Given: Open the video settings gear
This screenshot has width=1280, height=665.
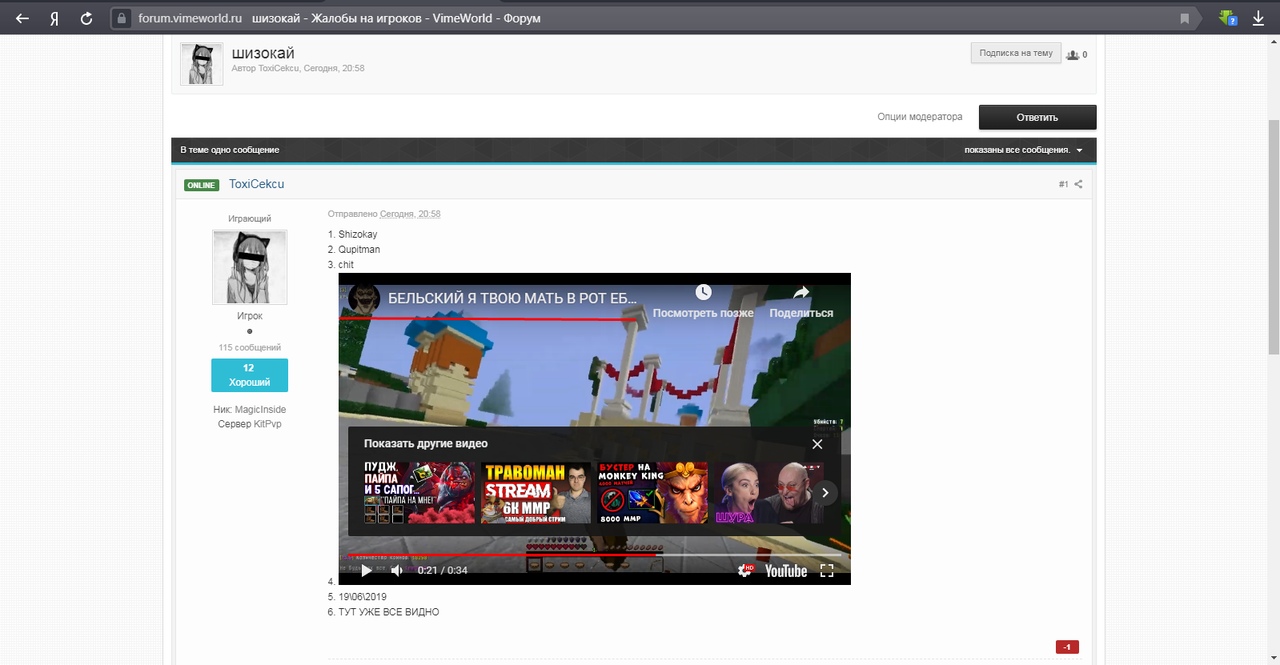Looking at the screenshot, I should (745, 570).
